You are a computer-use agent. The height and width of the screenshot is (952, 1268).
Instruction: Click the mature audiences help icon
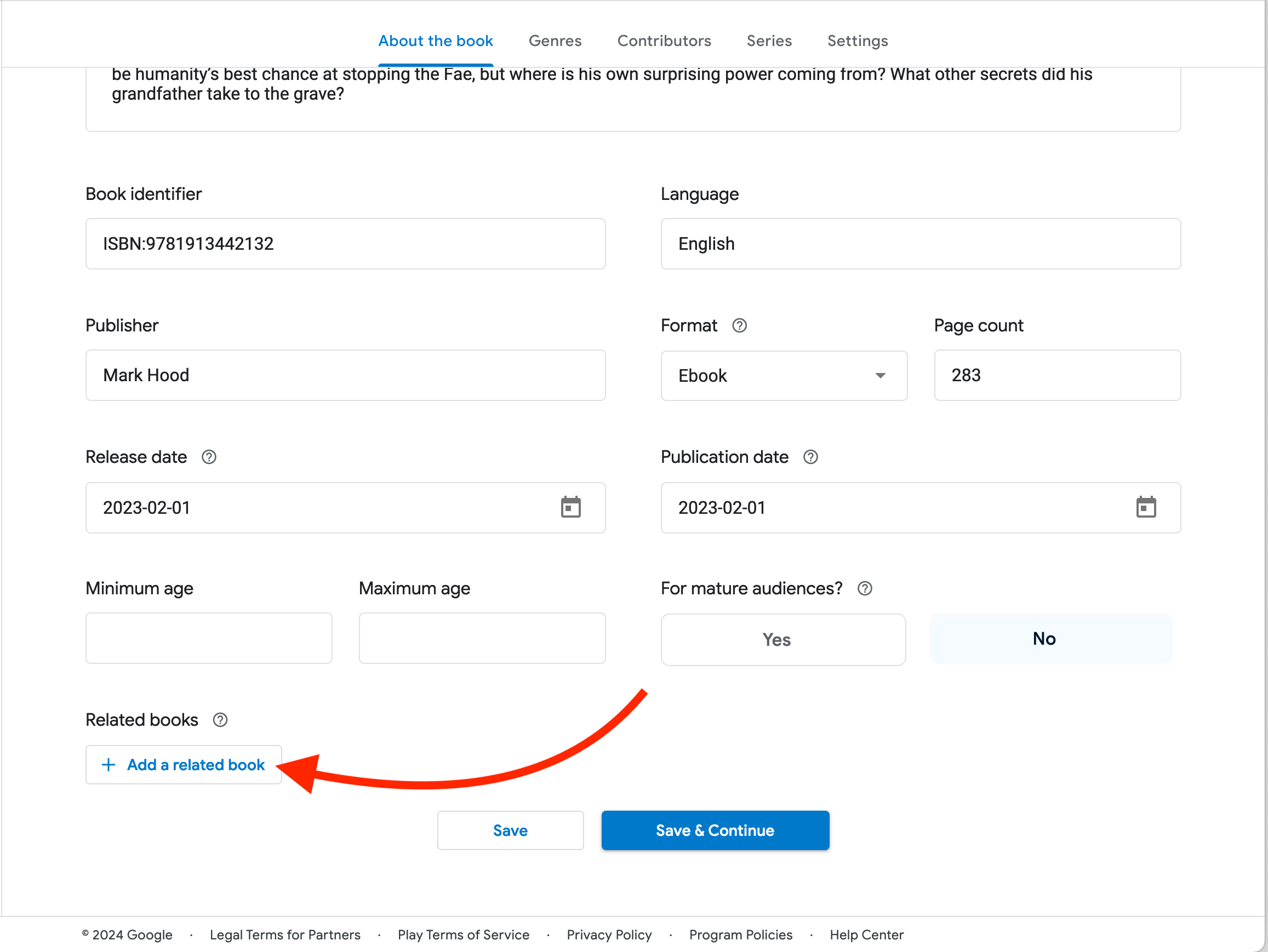(x=865, y=589)
